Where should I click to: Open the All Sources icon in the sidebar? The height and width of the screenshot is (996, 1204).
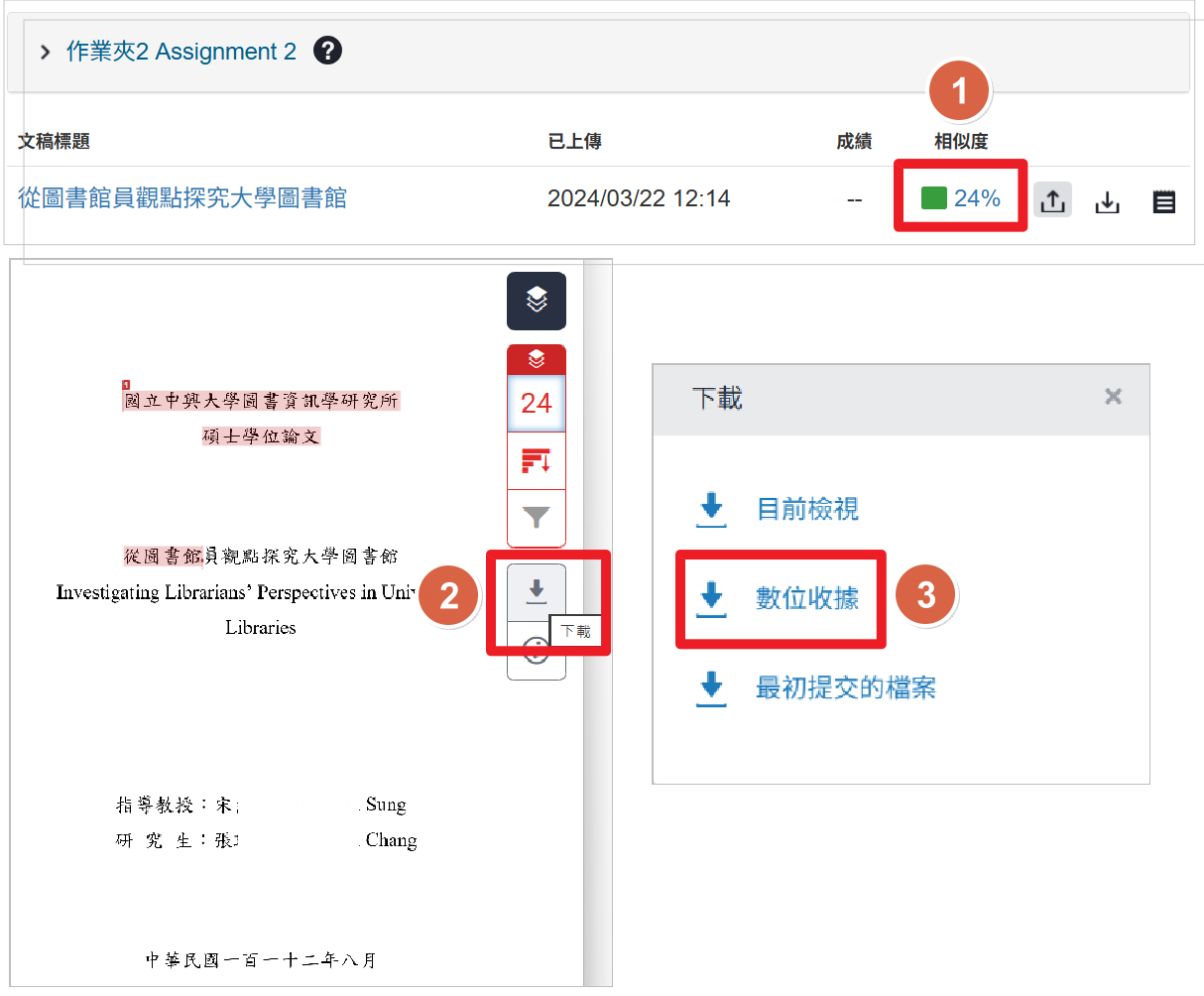pos(536,460)
